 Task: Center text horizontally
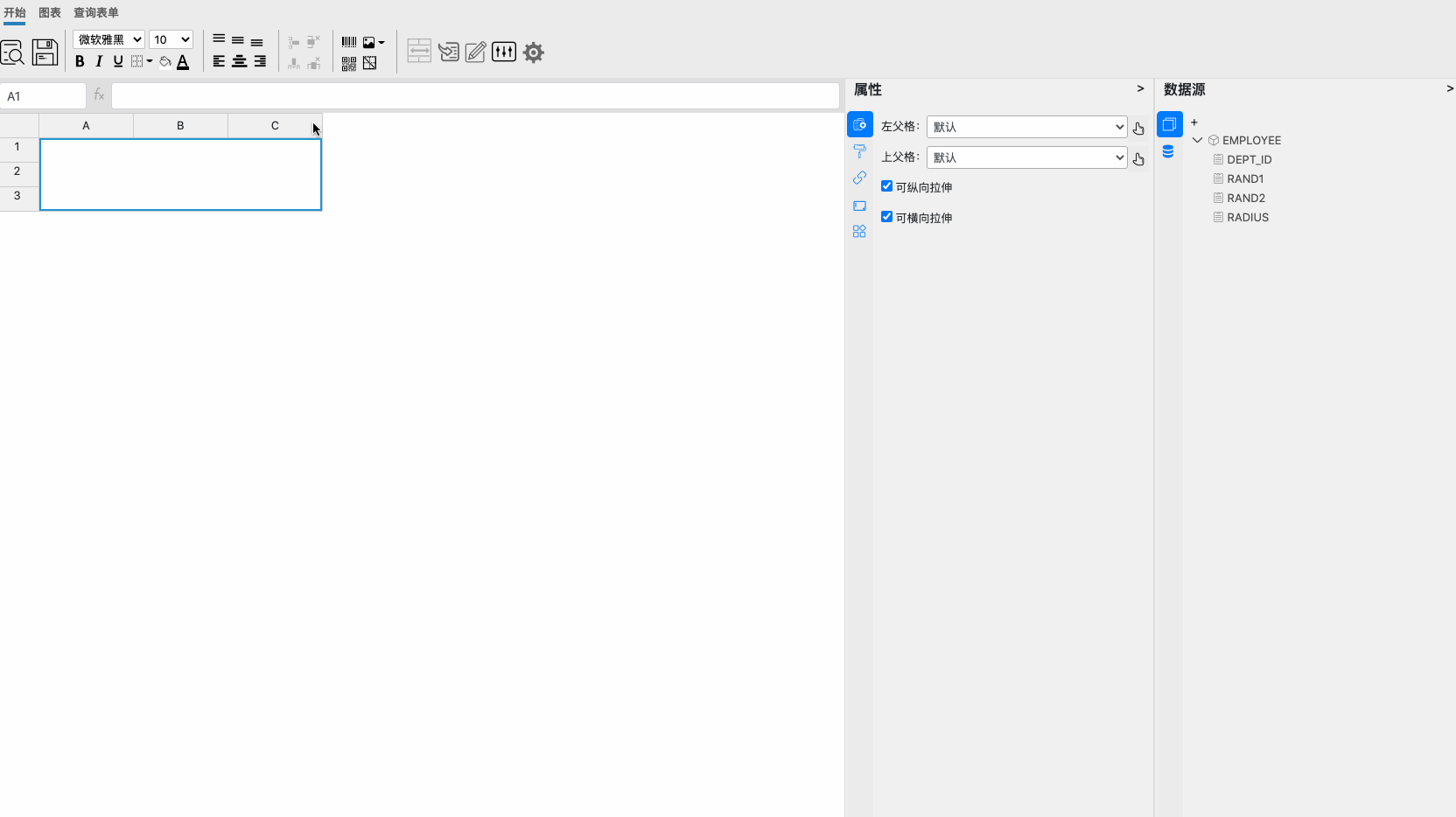pyautogui.click(x=239, y=61)
